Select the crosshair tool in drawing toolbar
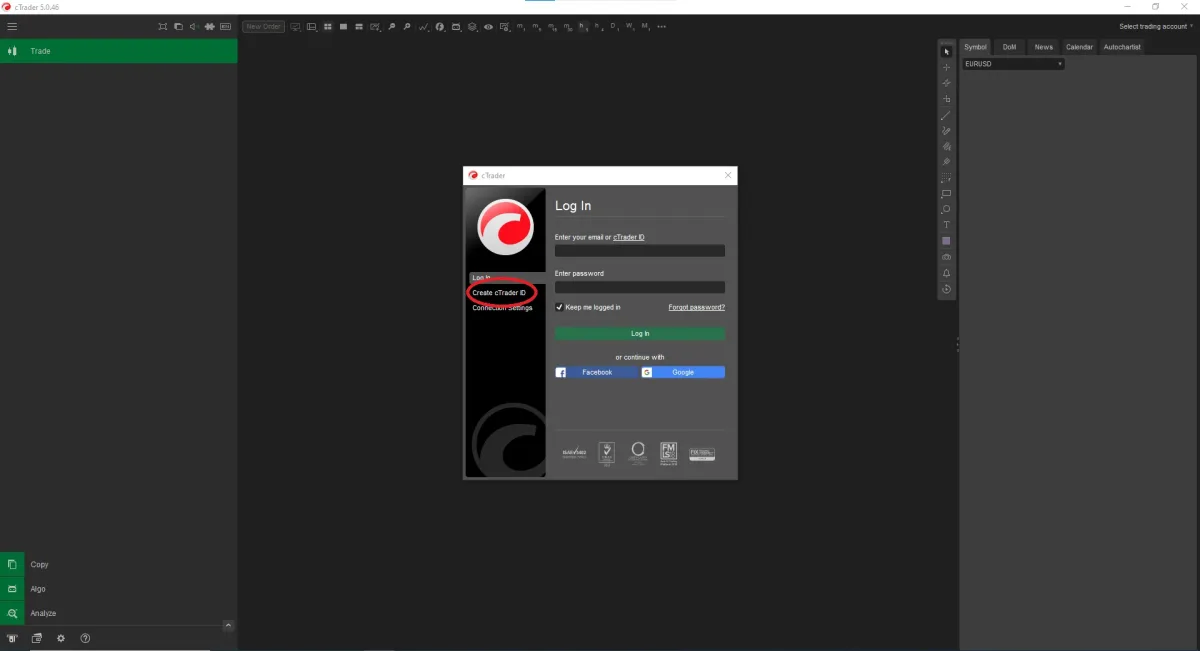The height and width of the screenshot is (651, 1200). click(x=947, y=67)
